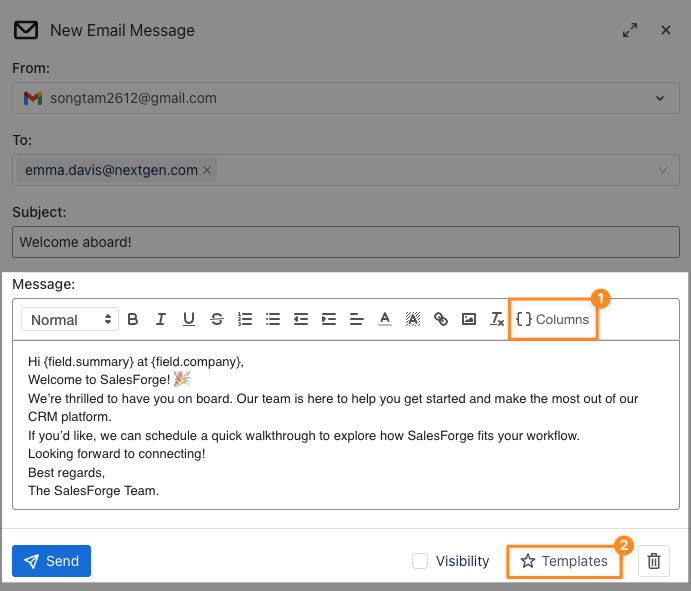Insert a hyperlink into the message

pyautogui.click(x=441, y=320)
